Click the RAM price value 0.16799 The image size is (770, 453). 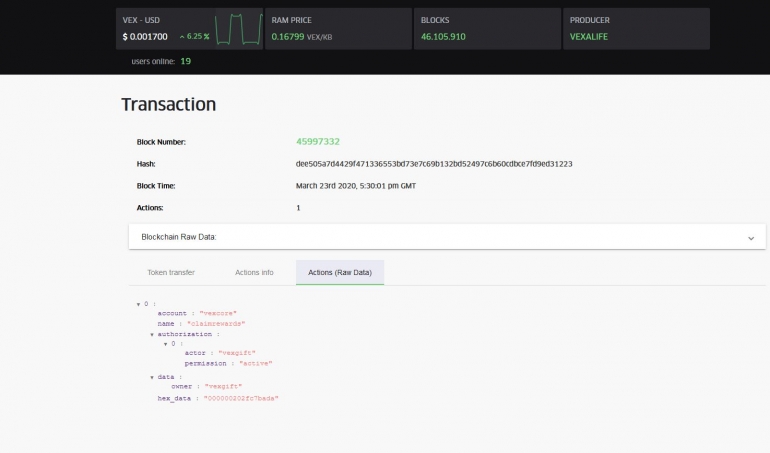click(287, 37)
